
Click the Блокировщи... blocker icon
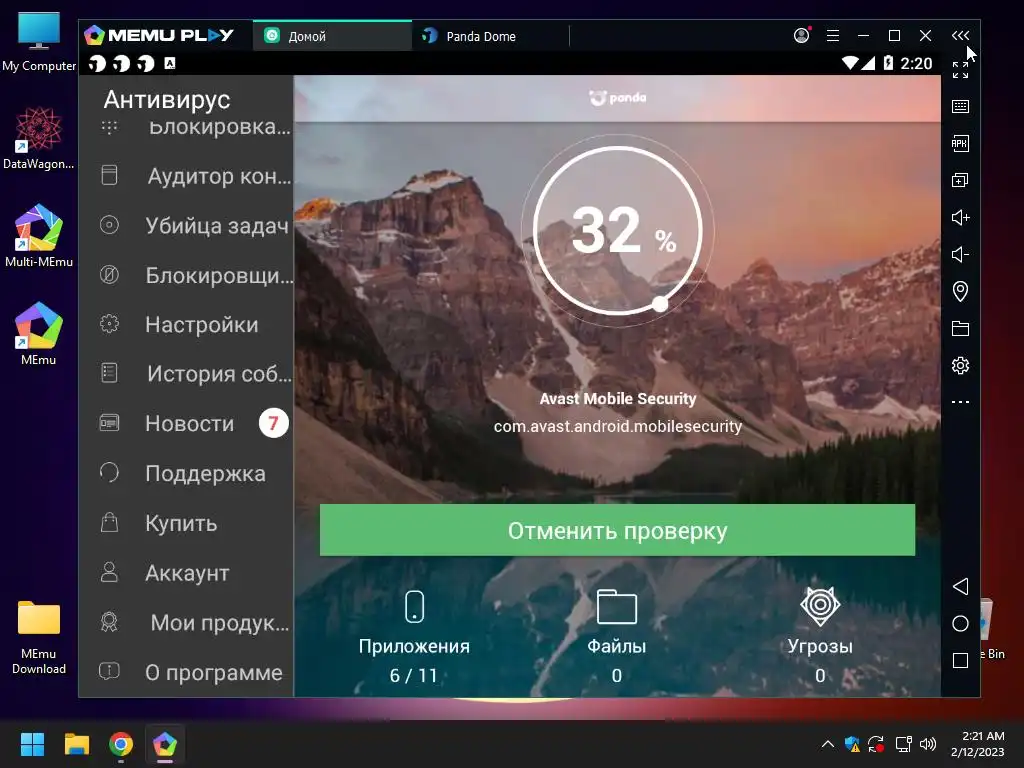click(109, 274)
